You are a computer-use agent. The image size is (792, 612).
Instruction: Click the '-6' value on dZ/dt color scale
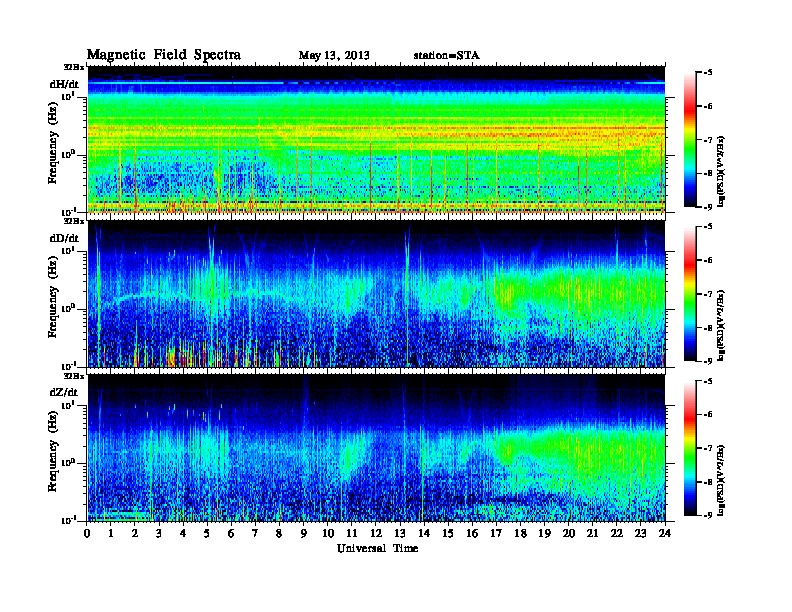pyautogui.click(x=708, y=414)
